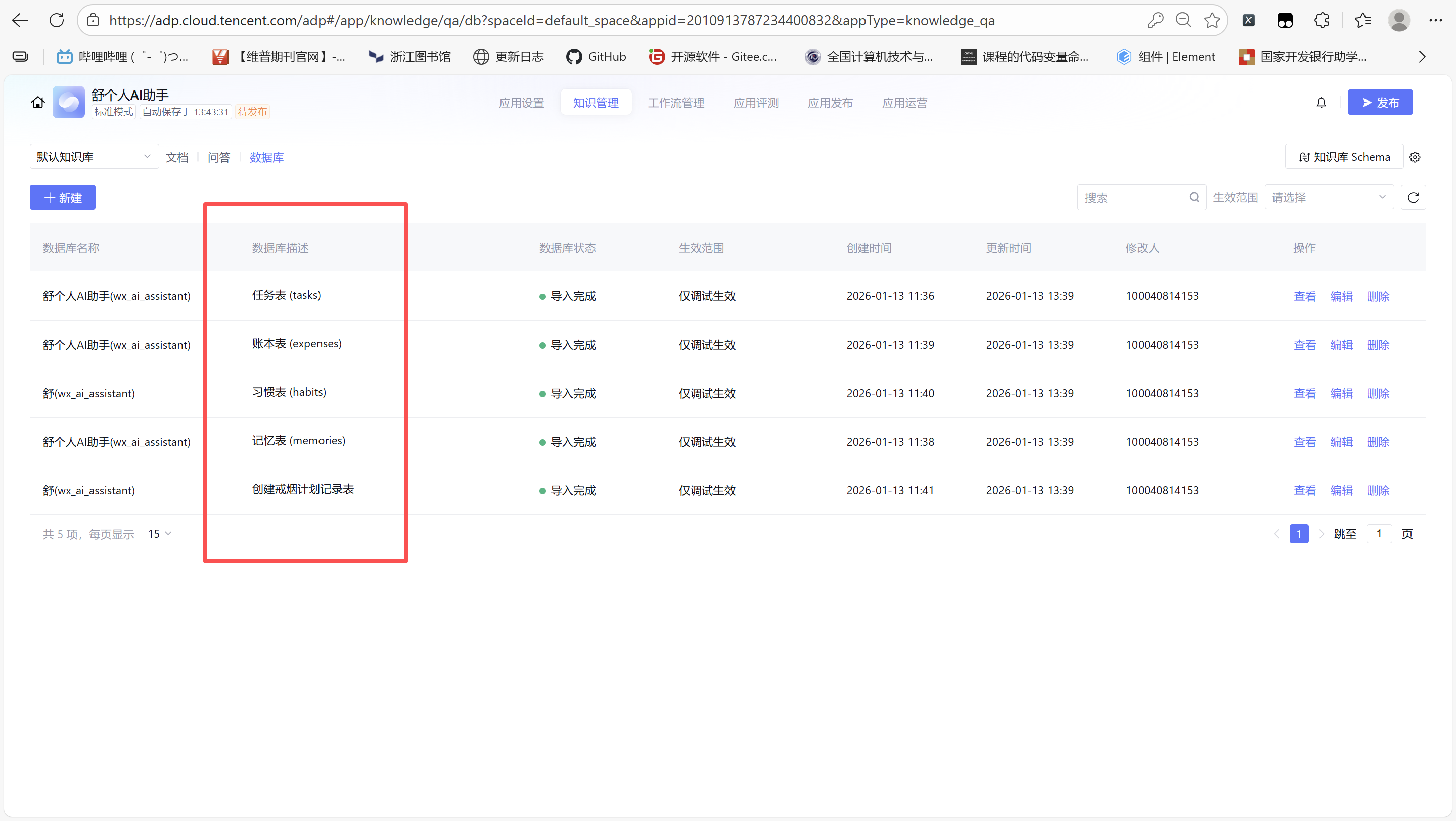
Task: Open knowledge base settings gear icon
Action: (1415, 157)
